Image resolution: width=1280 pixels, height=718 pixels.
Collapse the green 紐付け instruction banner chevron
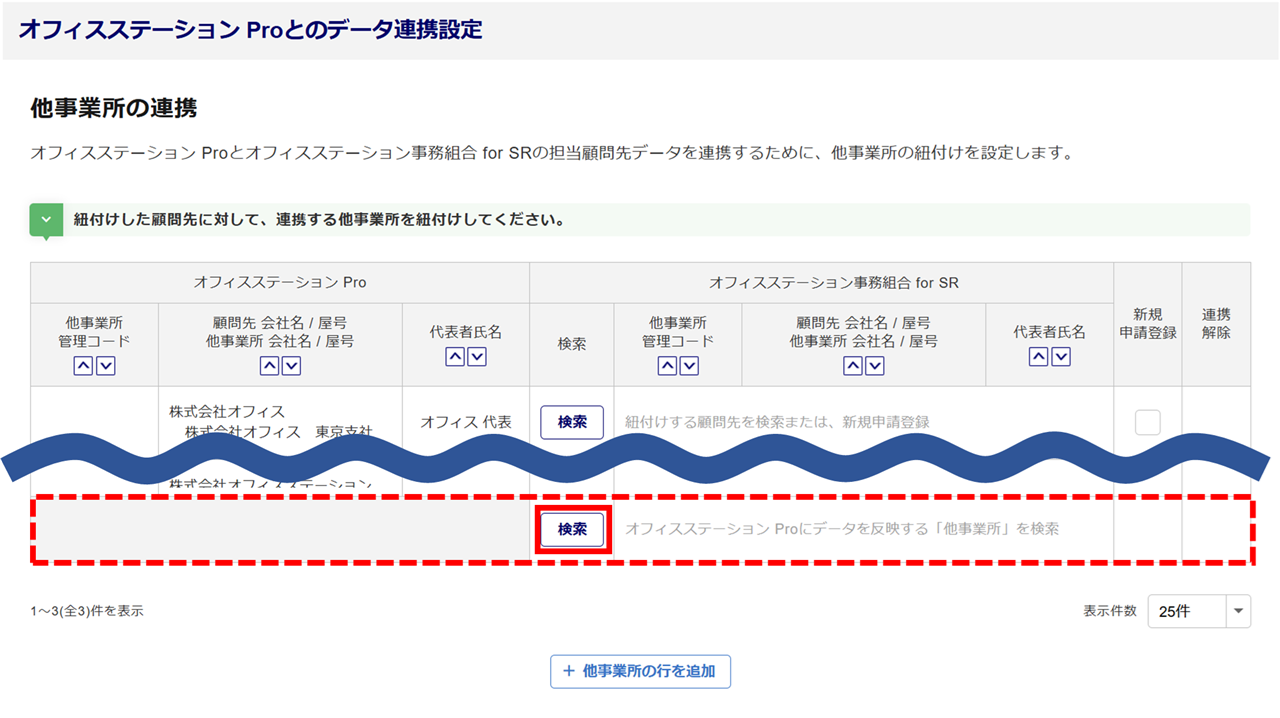pos(46,220)
